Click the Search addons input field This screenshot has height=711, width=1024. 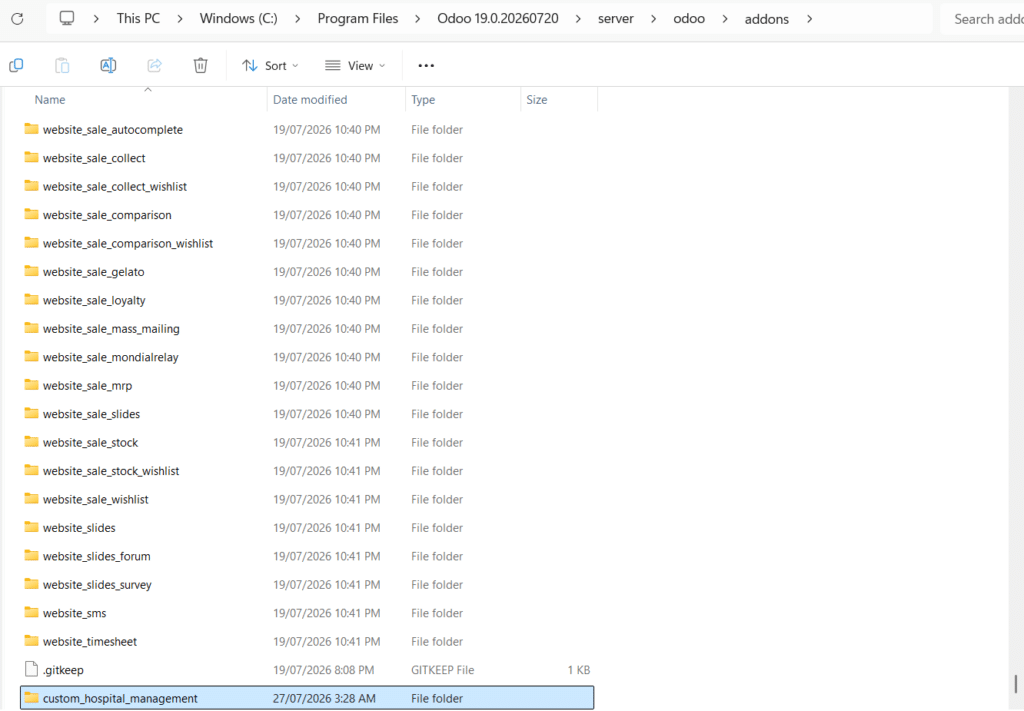[x=982, y=19]
